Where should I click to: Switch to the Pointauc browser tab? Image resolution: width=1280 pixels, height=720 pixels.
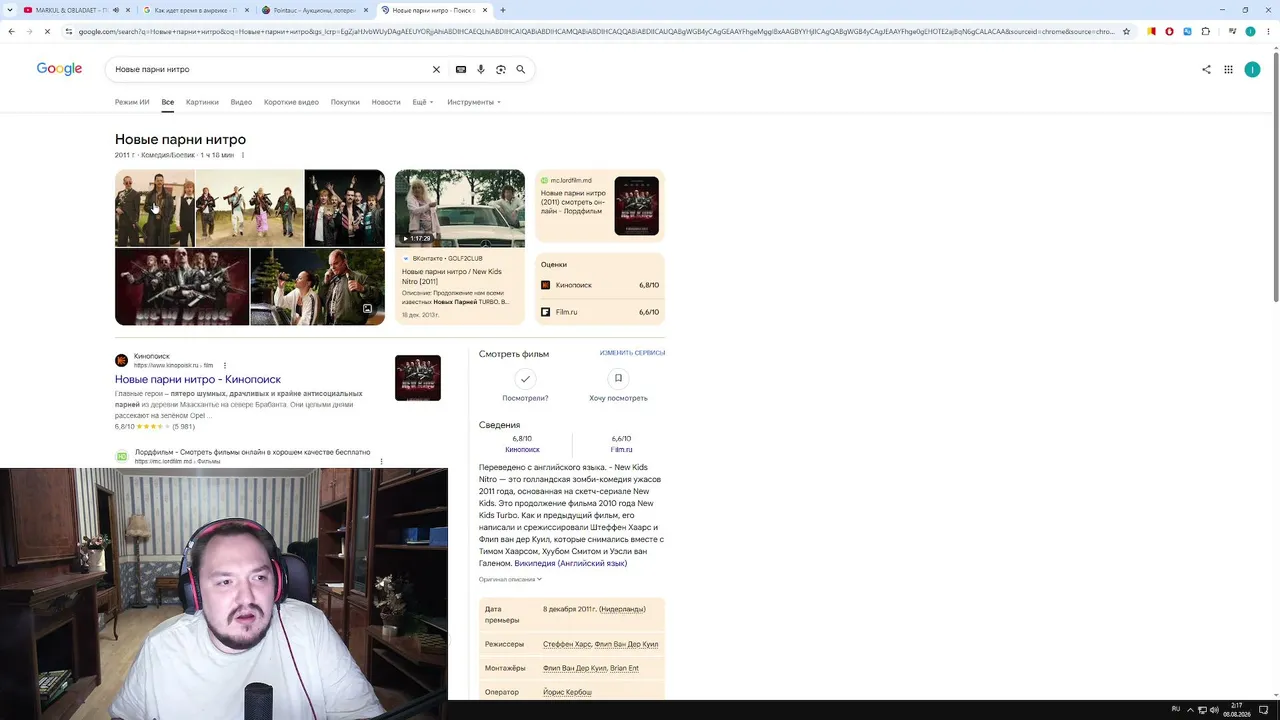point(312,10)
